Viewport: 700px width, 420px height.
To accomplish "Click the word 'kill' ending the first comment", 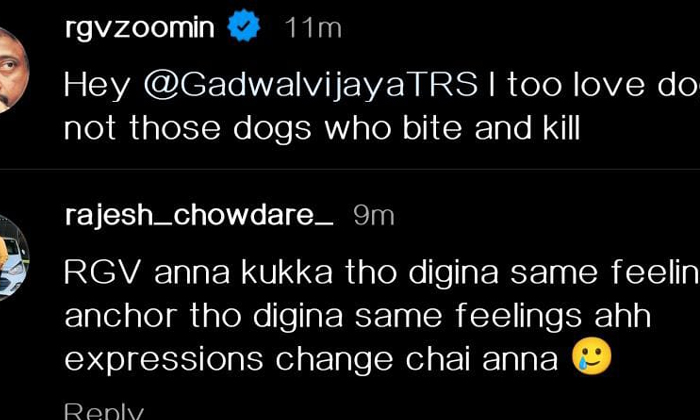I will (x=558, y=128).
